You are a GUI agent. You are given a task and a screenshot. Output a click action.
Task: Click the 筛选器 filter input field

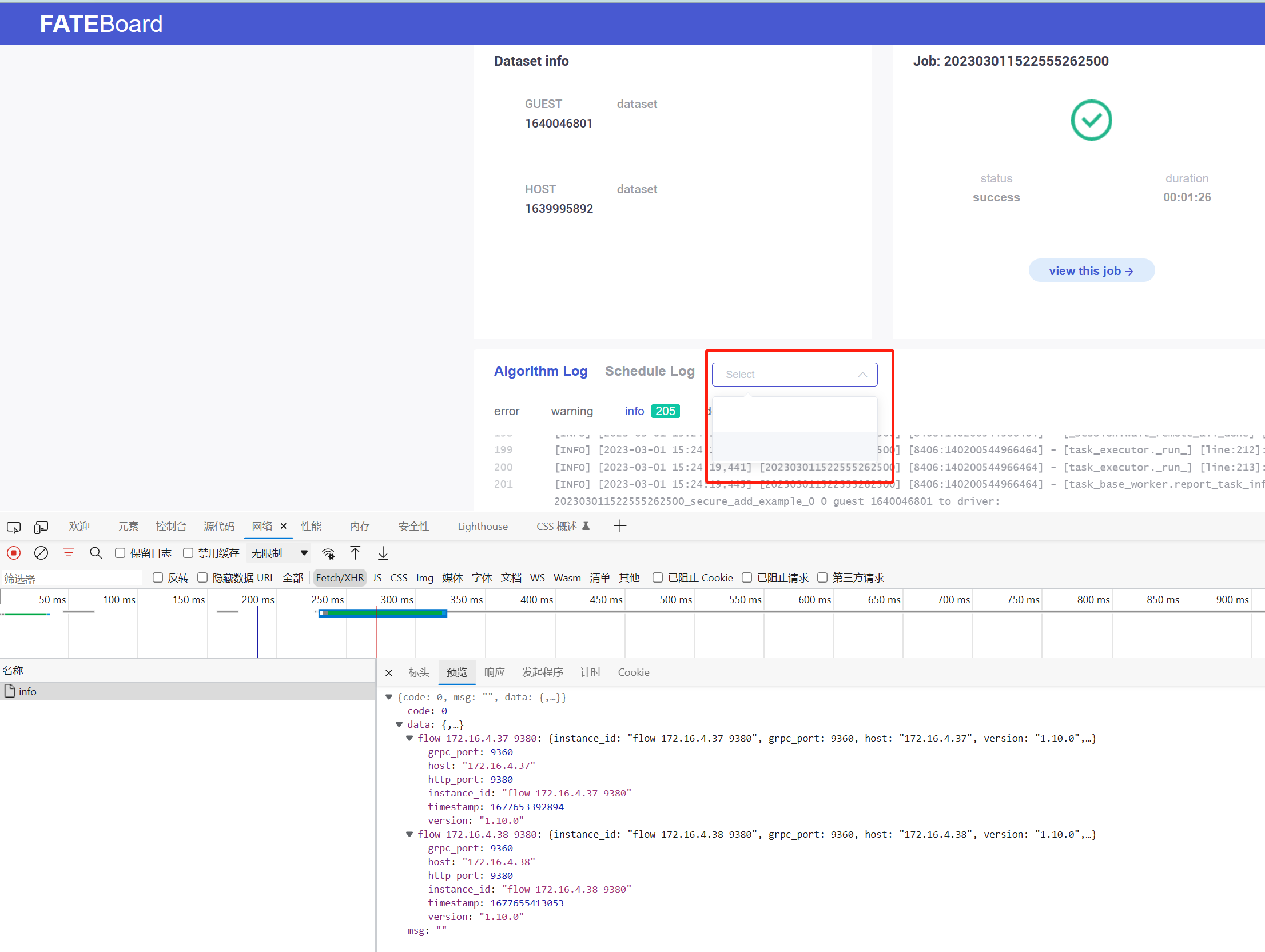pos(71,578)
